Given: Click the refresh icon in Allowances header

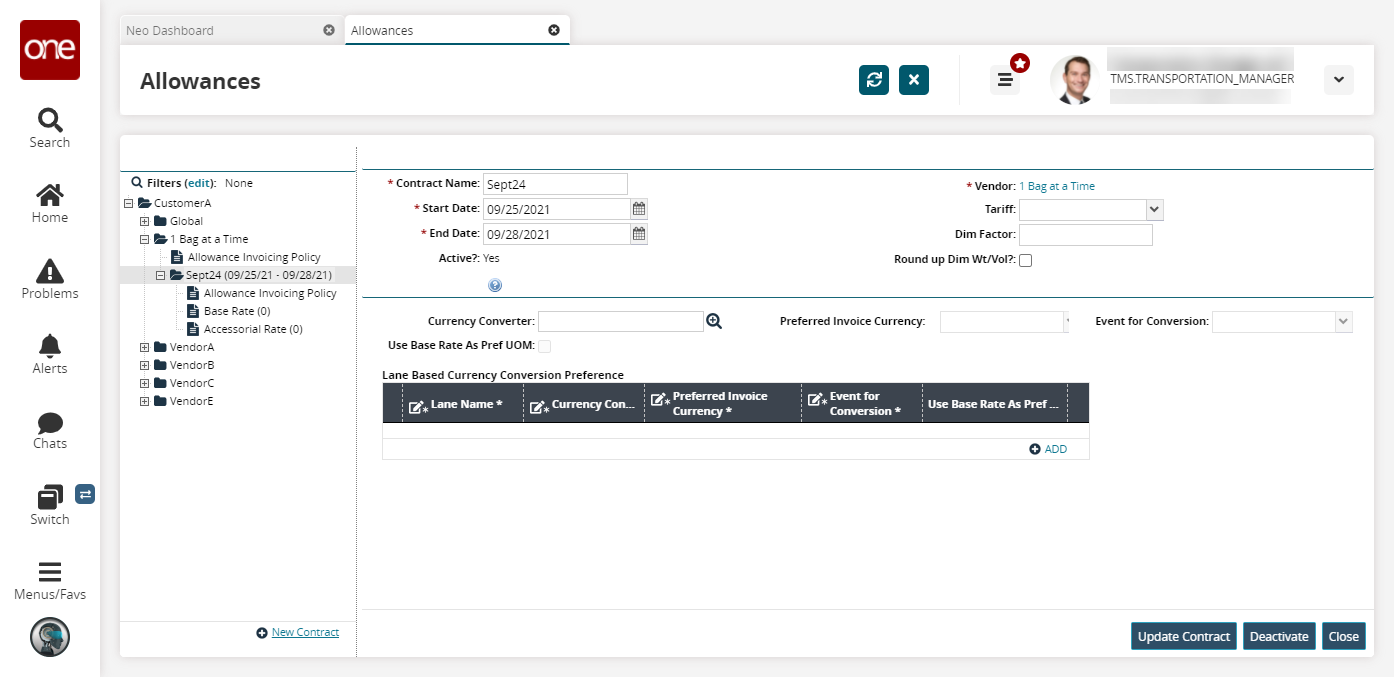Looking at the screenshot, I should [x=874, y=80].
